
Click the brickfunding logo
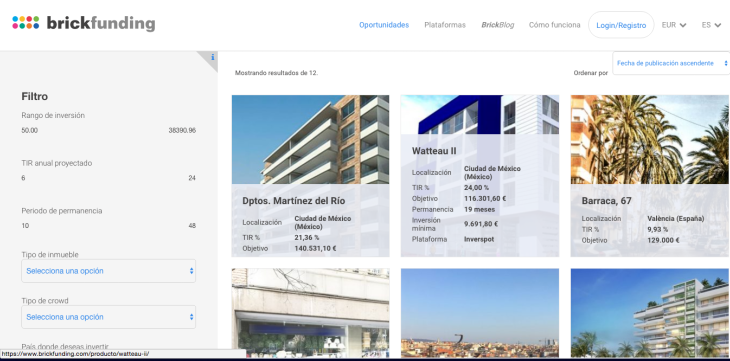tap(83, 23)
